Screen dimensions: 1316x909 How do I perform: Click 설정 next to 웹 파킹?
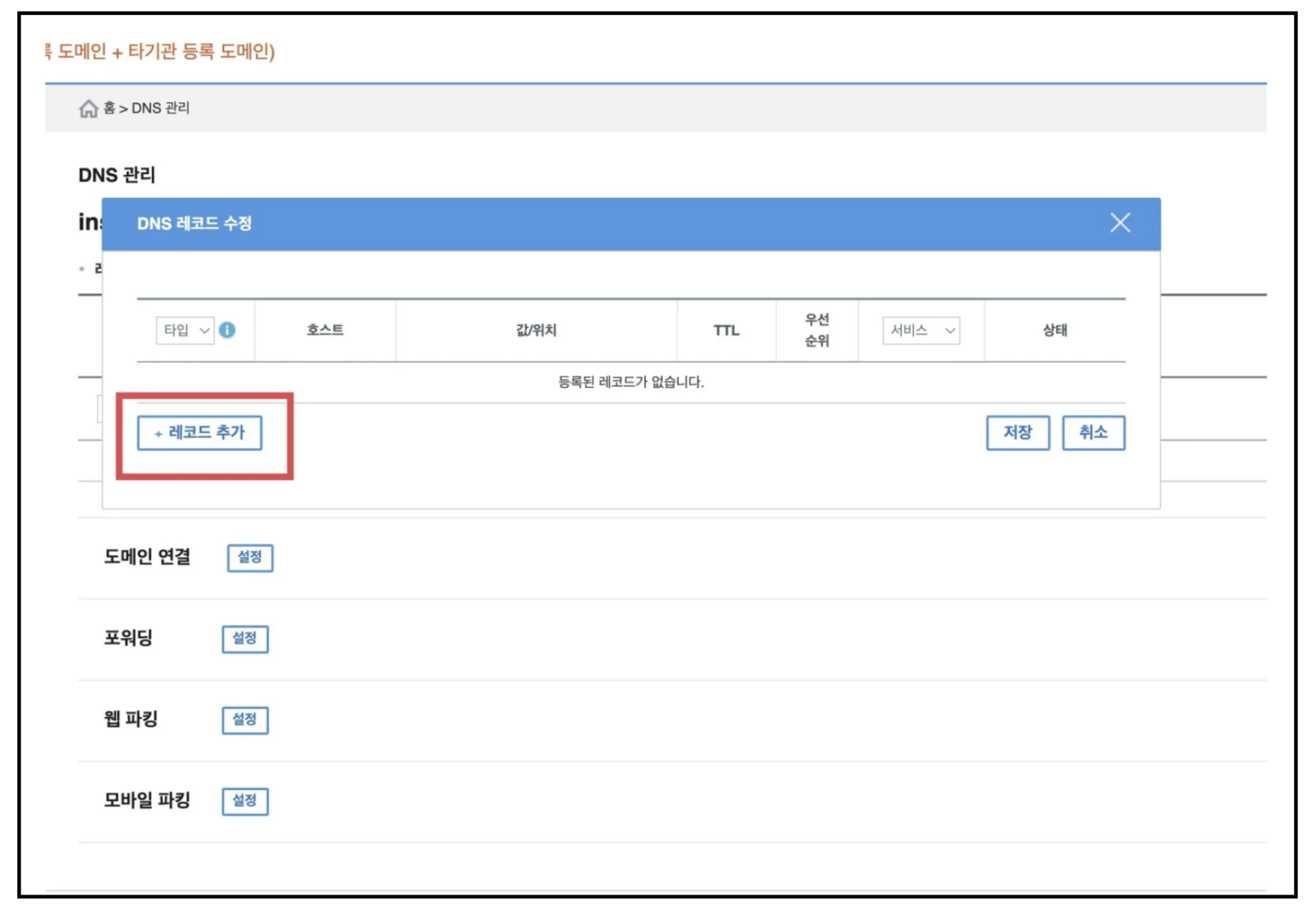245,720
